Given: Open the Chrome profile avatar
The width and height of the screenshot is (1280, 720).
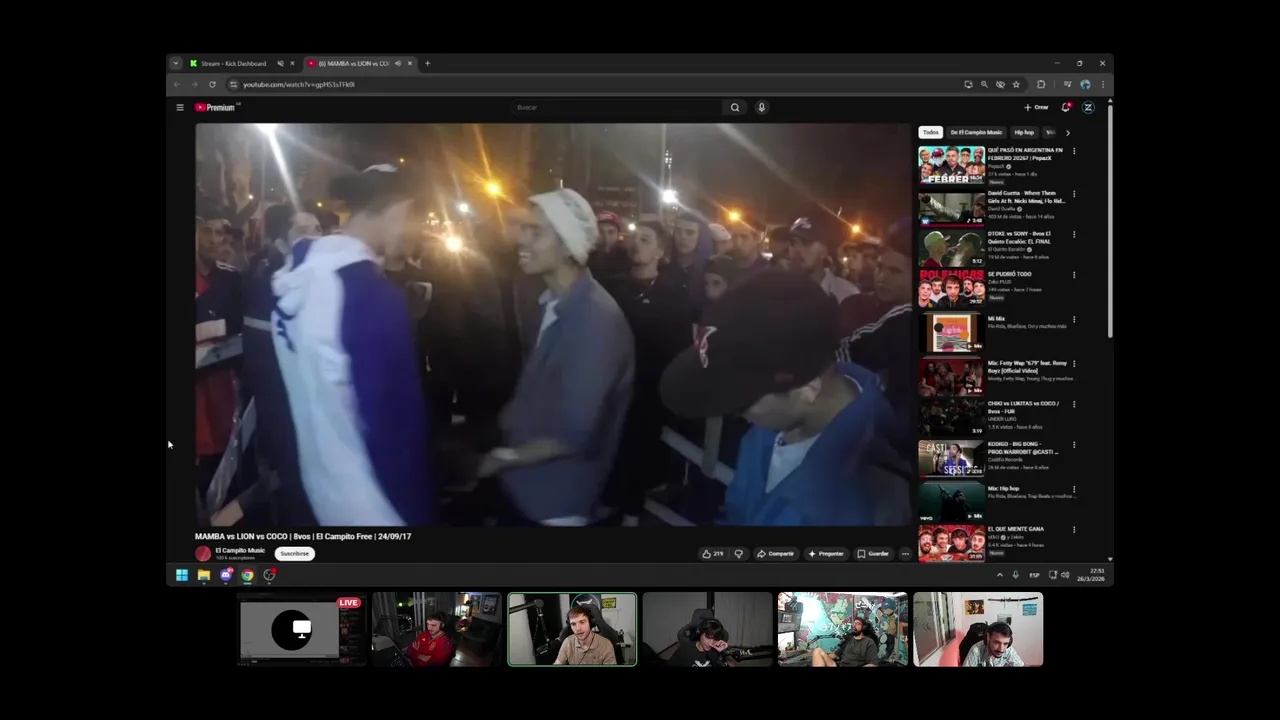Looking at the screenshot, I should coord(1085,84).
